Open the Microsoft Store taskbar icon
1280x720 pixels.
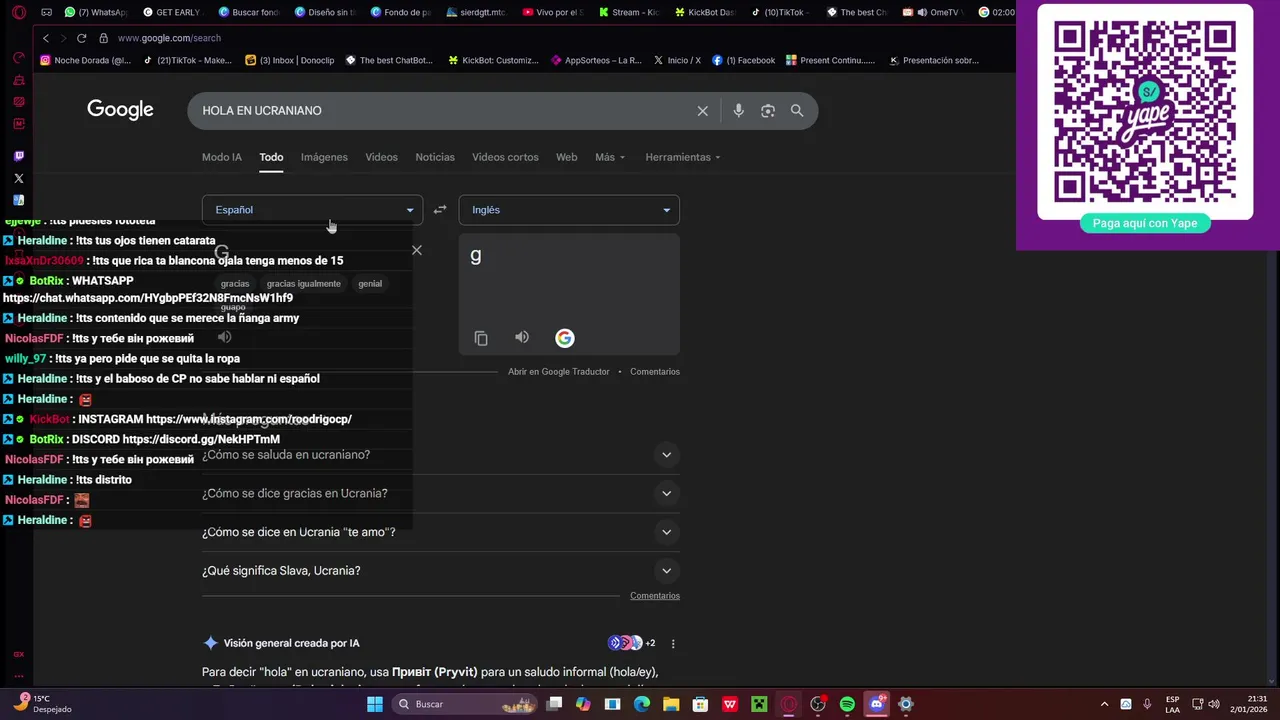700,704
